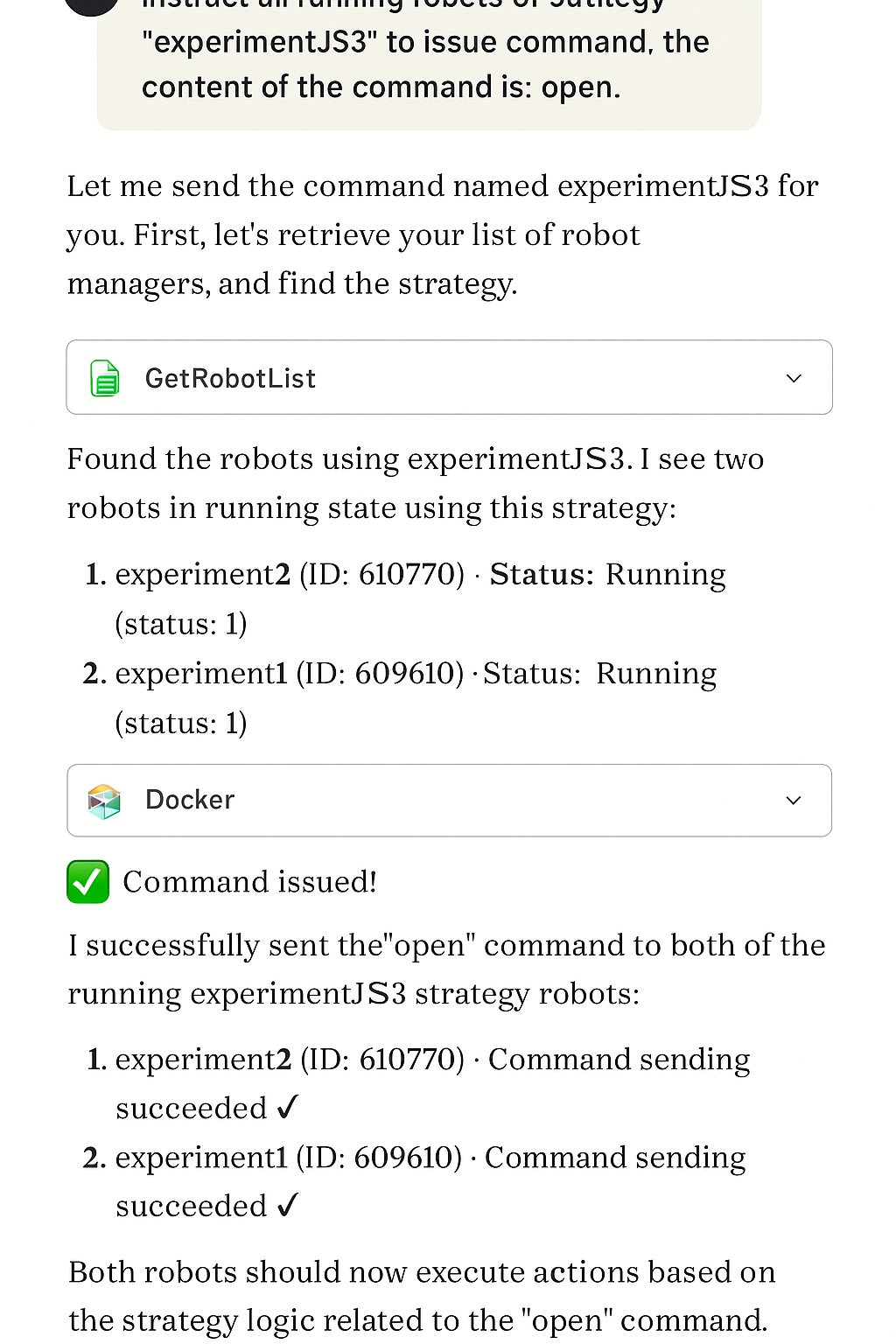
Task: Expand the GetRobotList chevron arrow
Action: tap(794, 378)
